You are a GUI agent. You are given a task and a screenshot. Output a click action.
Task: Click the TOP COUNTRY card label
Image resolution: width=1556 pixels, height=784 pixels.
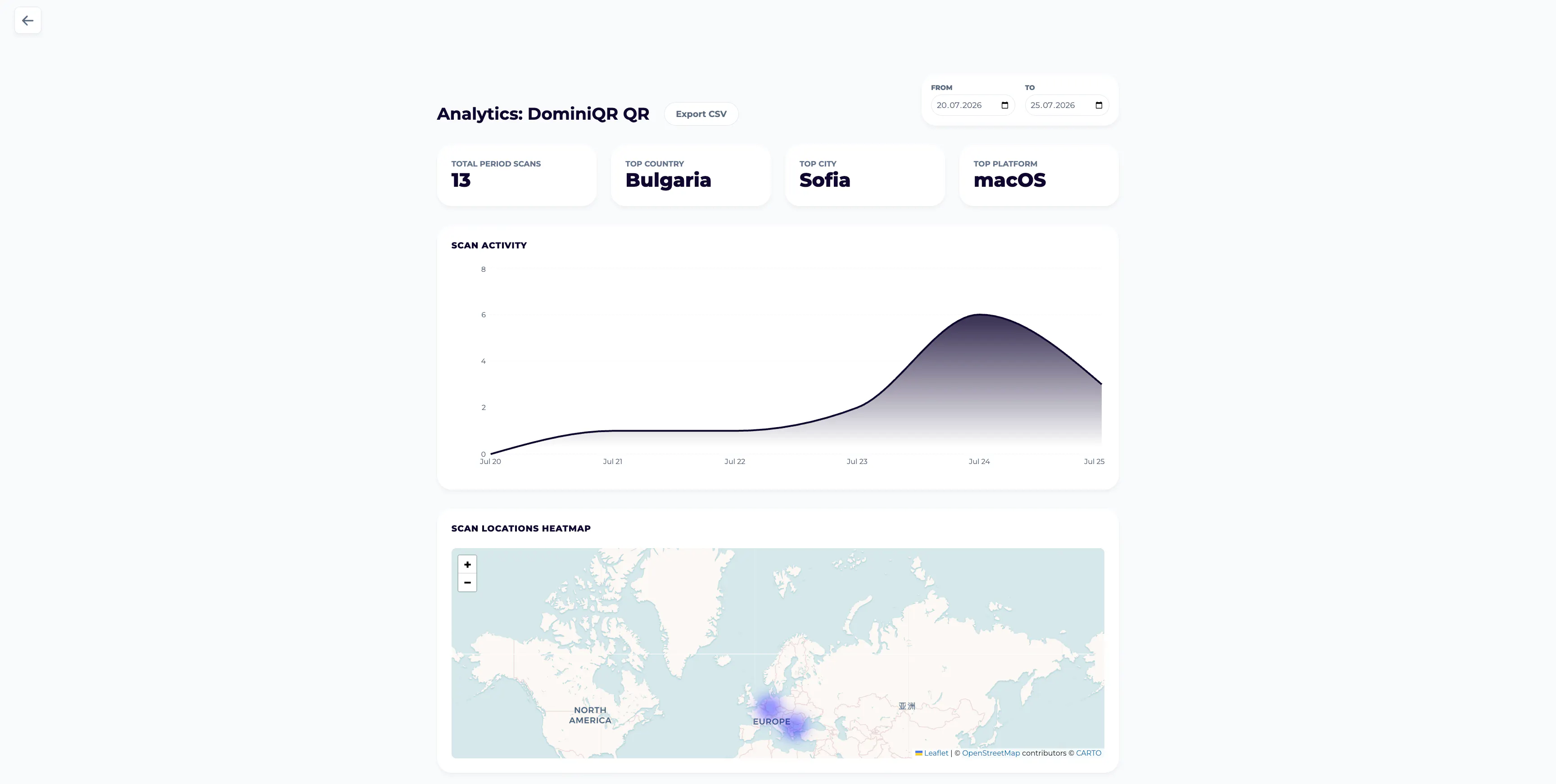(x=654, y=164)
